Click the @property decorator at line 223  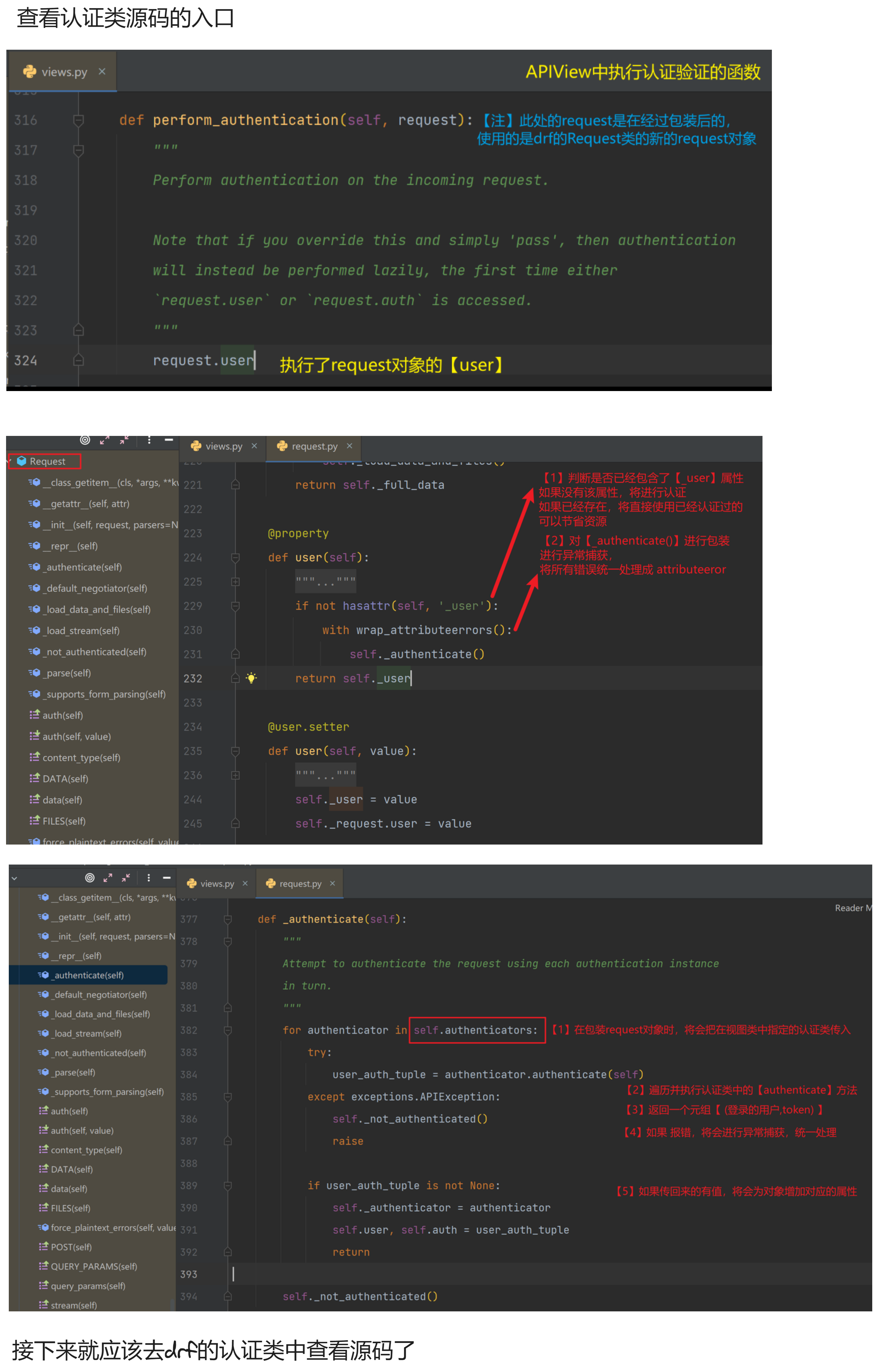coord(298,534)
